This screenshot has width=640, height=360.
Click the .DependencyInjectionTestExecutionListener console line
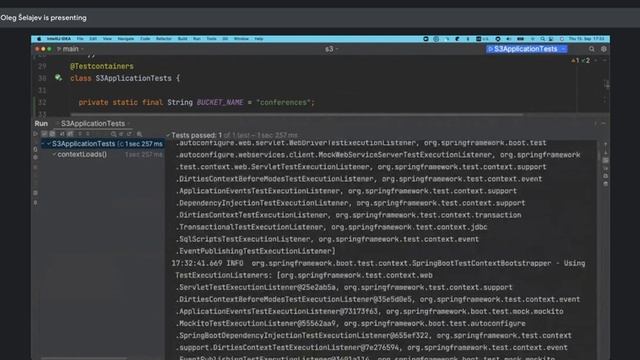pyautogui.click(x=350, y=203)
